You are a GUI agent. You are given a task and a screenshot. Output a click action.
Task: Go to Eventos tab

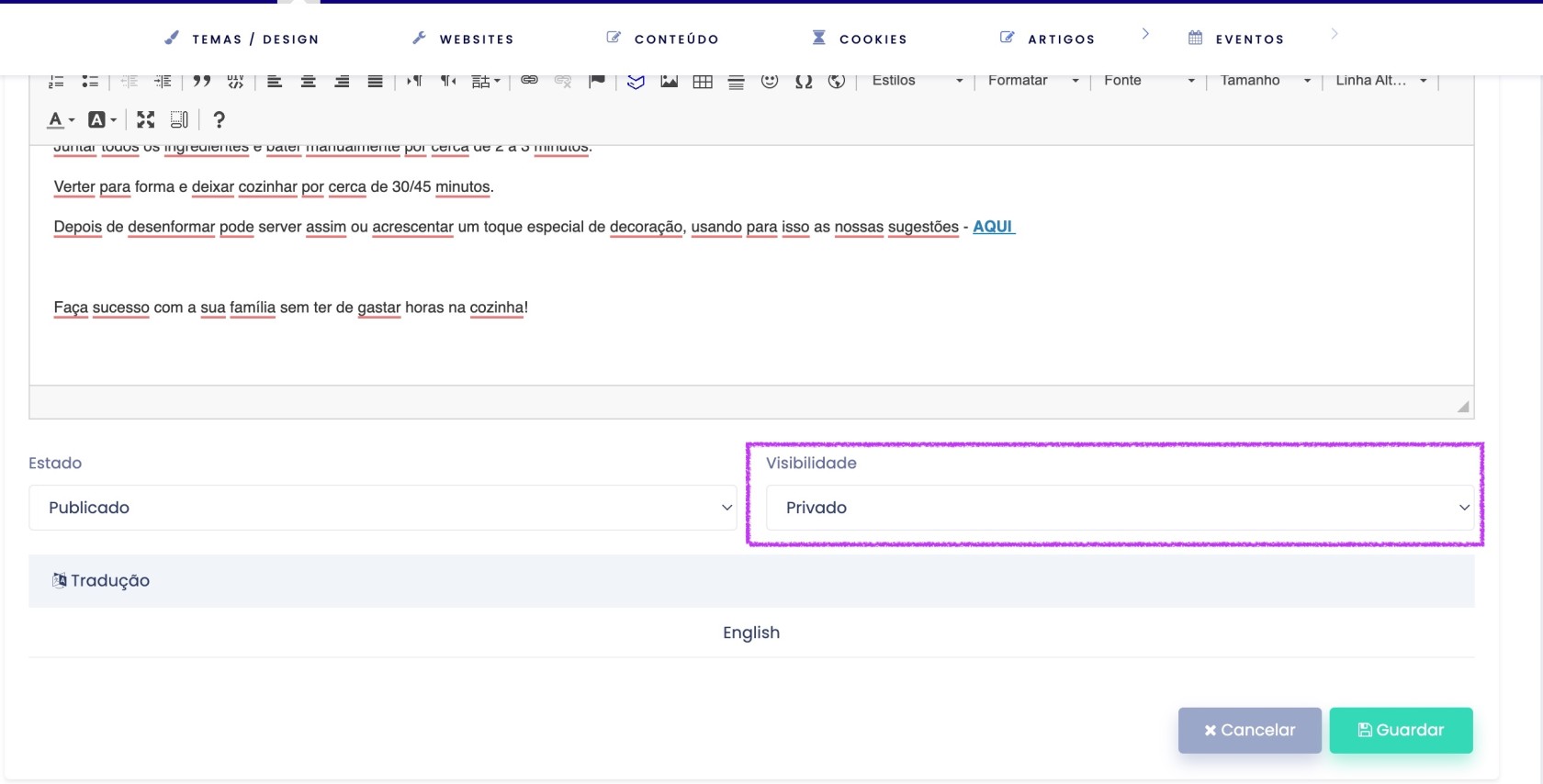pos(1236,39)
